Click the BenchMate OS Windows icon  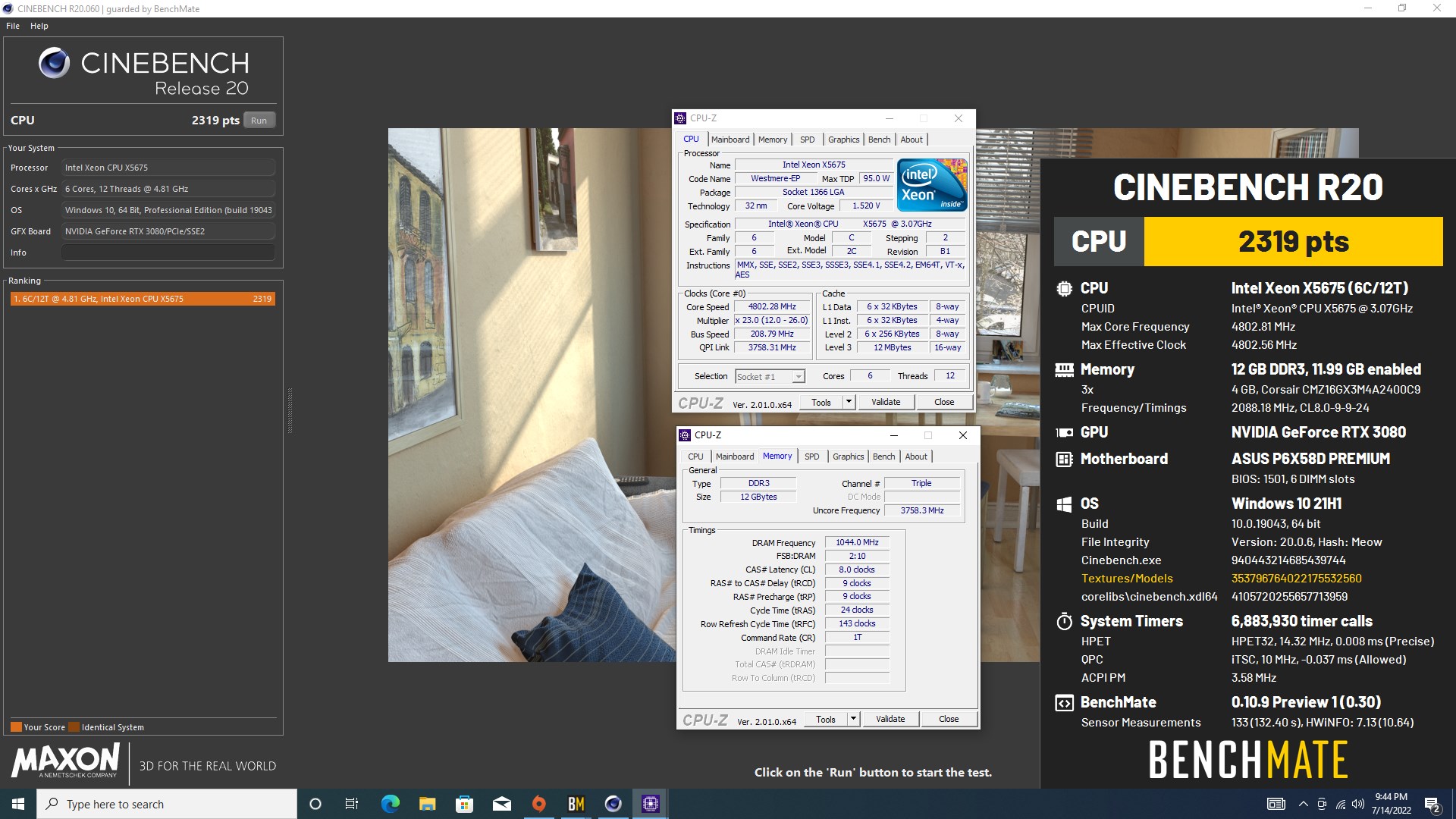(x=1064, y=504)
